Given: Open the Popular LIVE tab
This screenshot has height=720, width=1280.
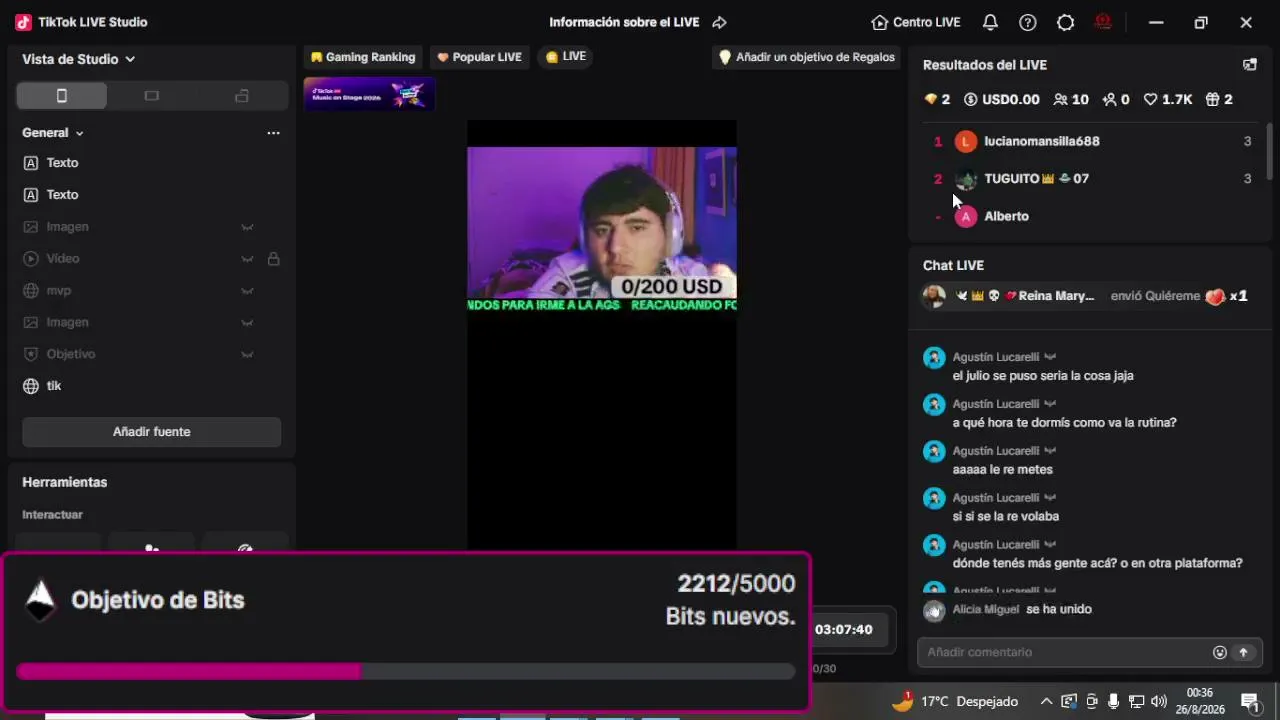Looking at the screenshot, I should 480,57.
